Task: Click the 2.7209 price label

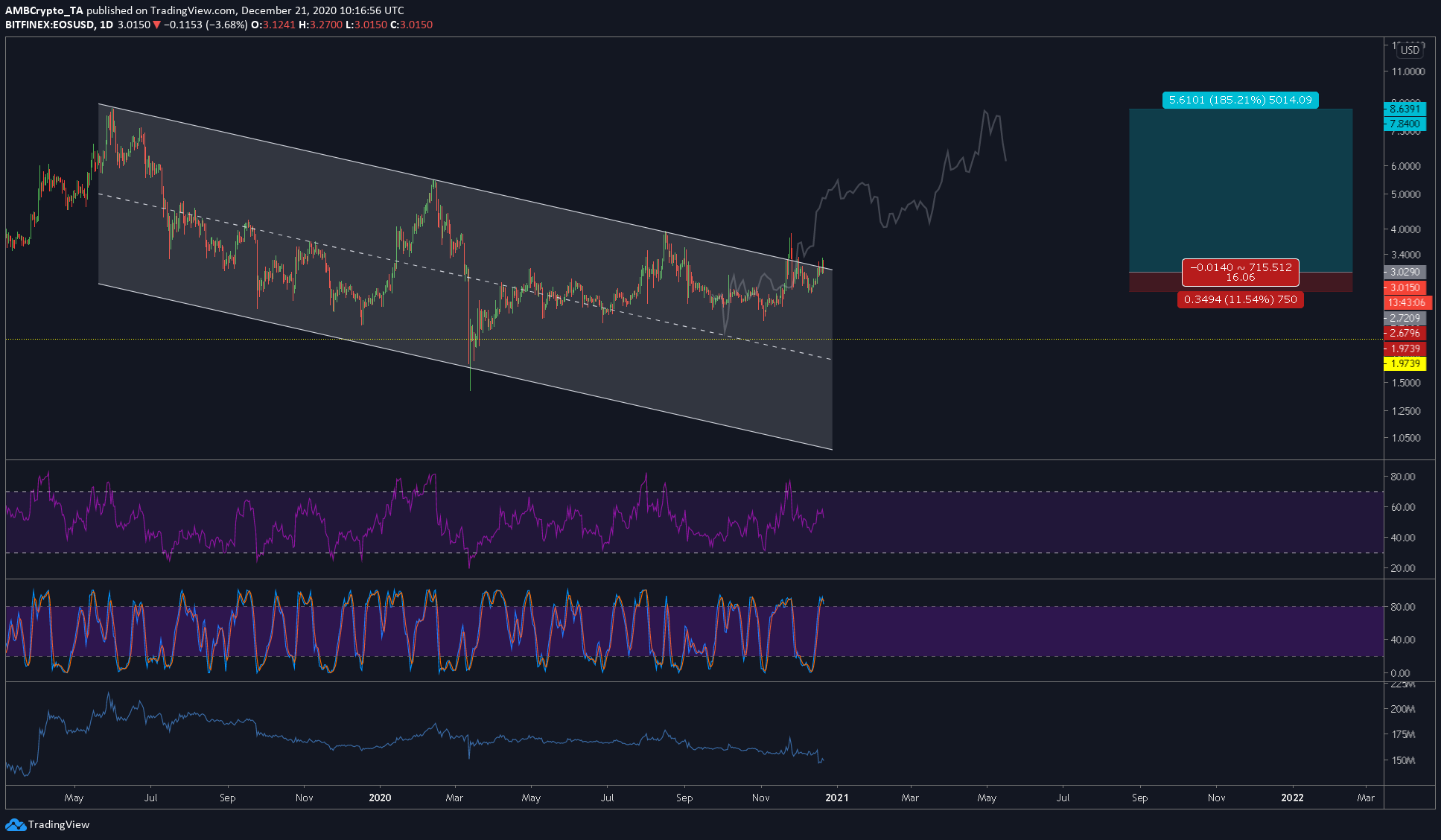Action: (x=1405, y=318)
